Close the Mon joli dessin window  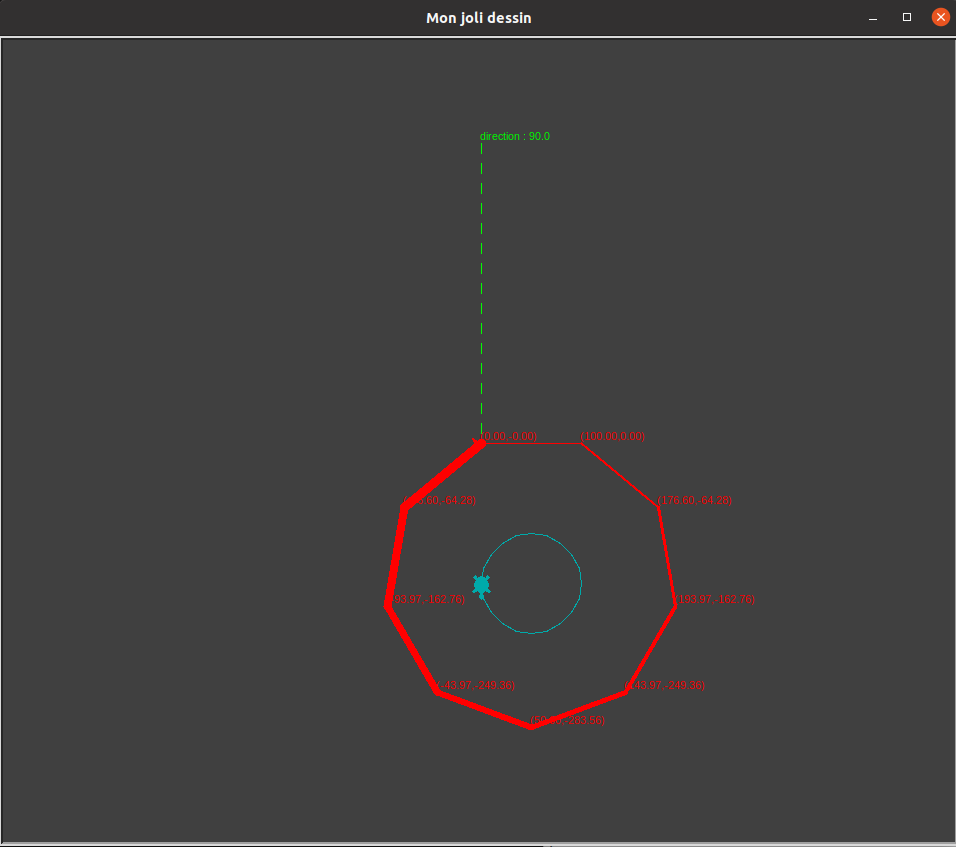click(x=940, y=17)
